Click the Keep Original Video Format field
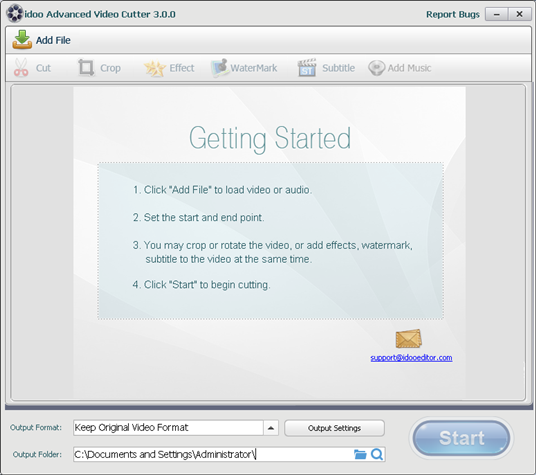This screenshot has height=475, width=536. pos(168,428)
